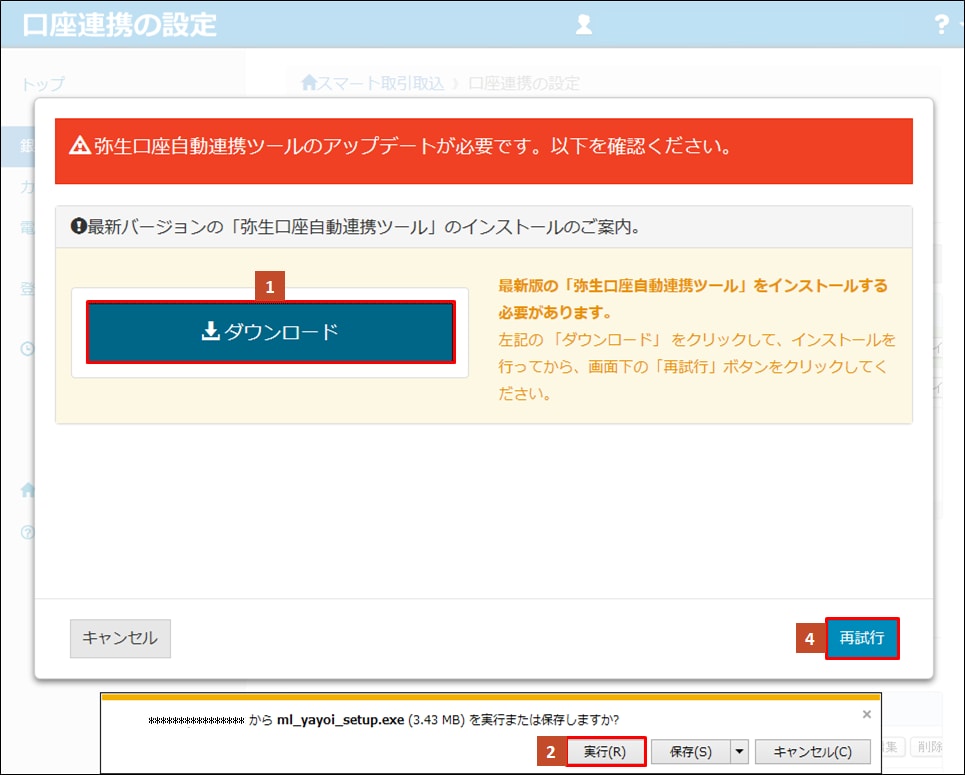Click 保存(S) in the download bar
This screenshot has height=775, width=965.
tap(691, 752)
